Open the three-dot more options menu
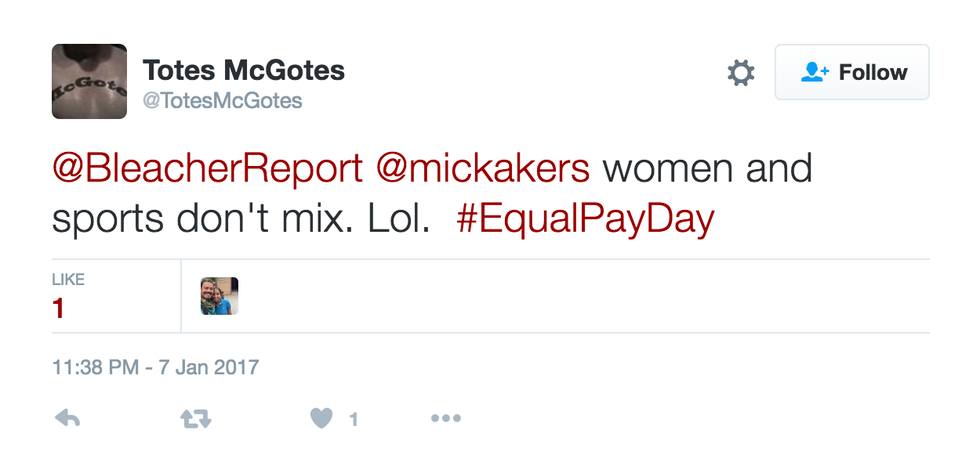Image resolution: width=980 pixels, height=473 pixels. 445,420
